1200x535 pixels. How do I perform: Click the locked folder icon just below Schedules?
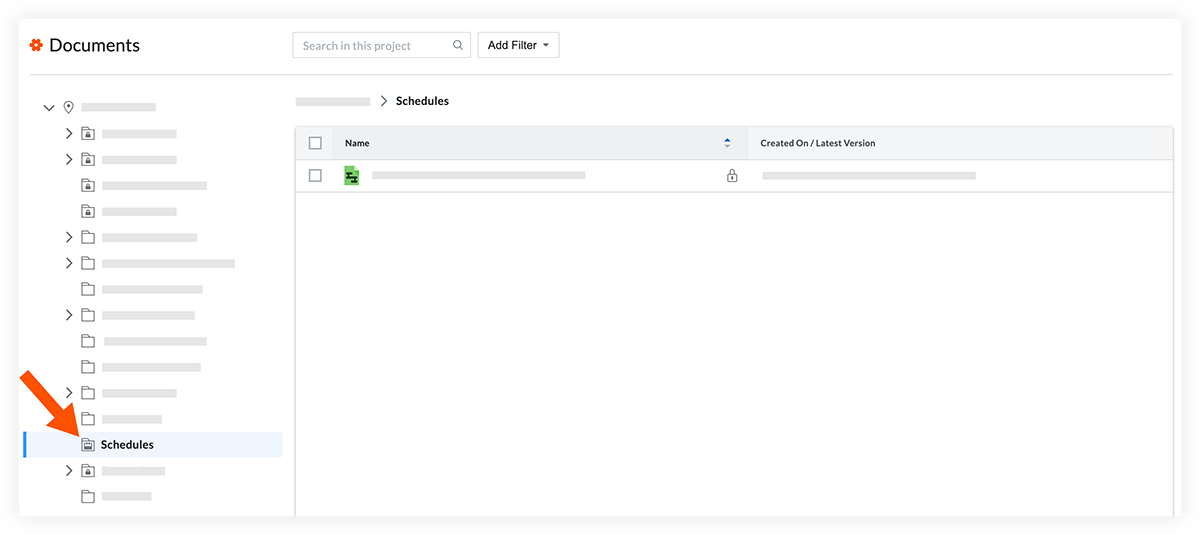point(88,471)
